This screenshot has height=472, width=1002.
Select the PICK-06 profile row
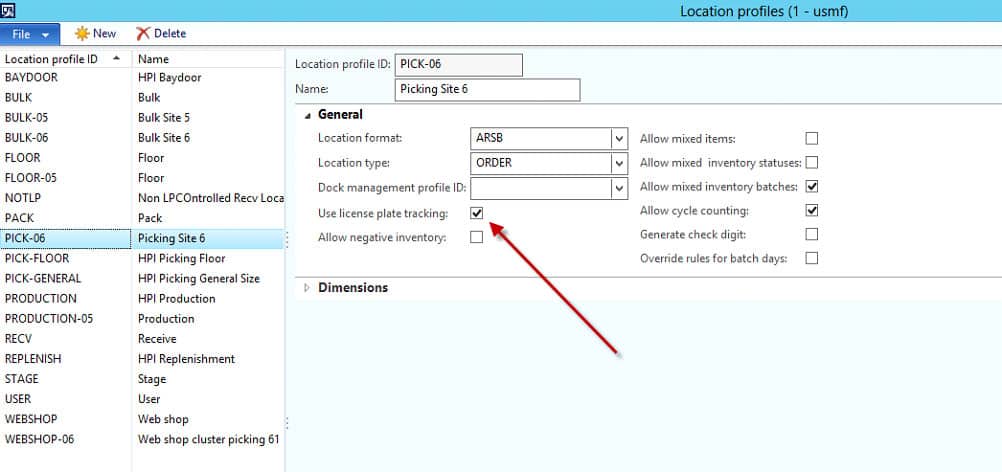coord(142,238)
